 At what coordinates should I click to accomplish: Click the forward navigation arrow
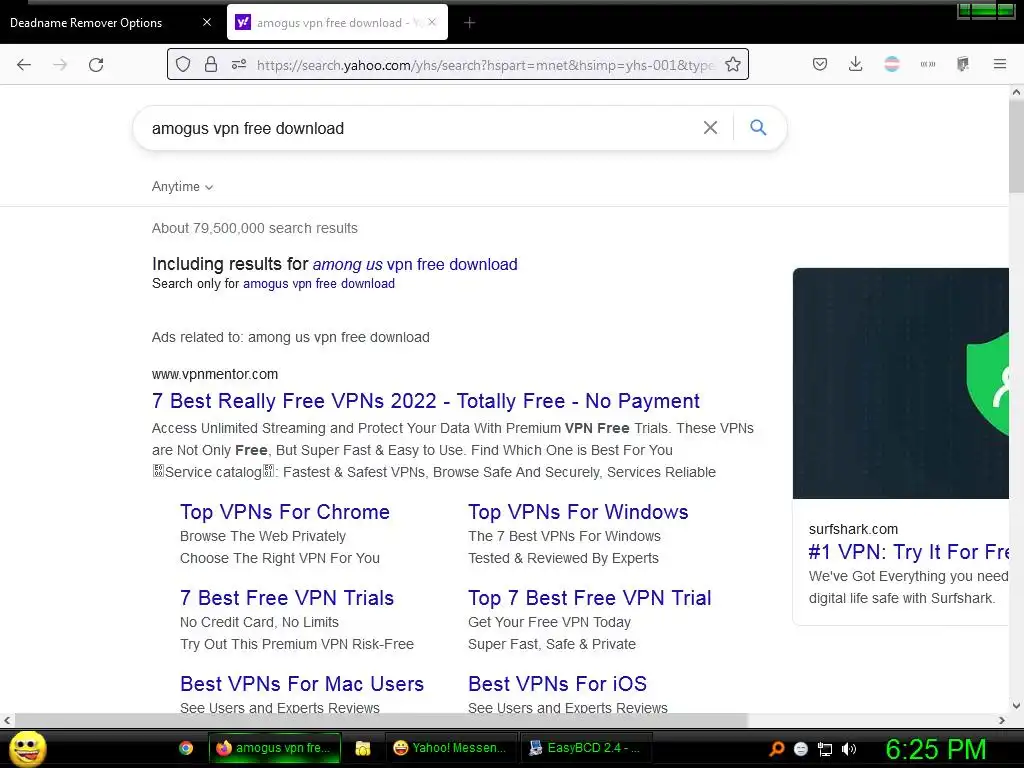pyautogui.click(x=60, y=65)
